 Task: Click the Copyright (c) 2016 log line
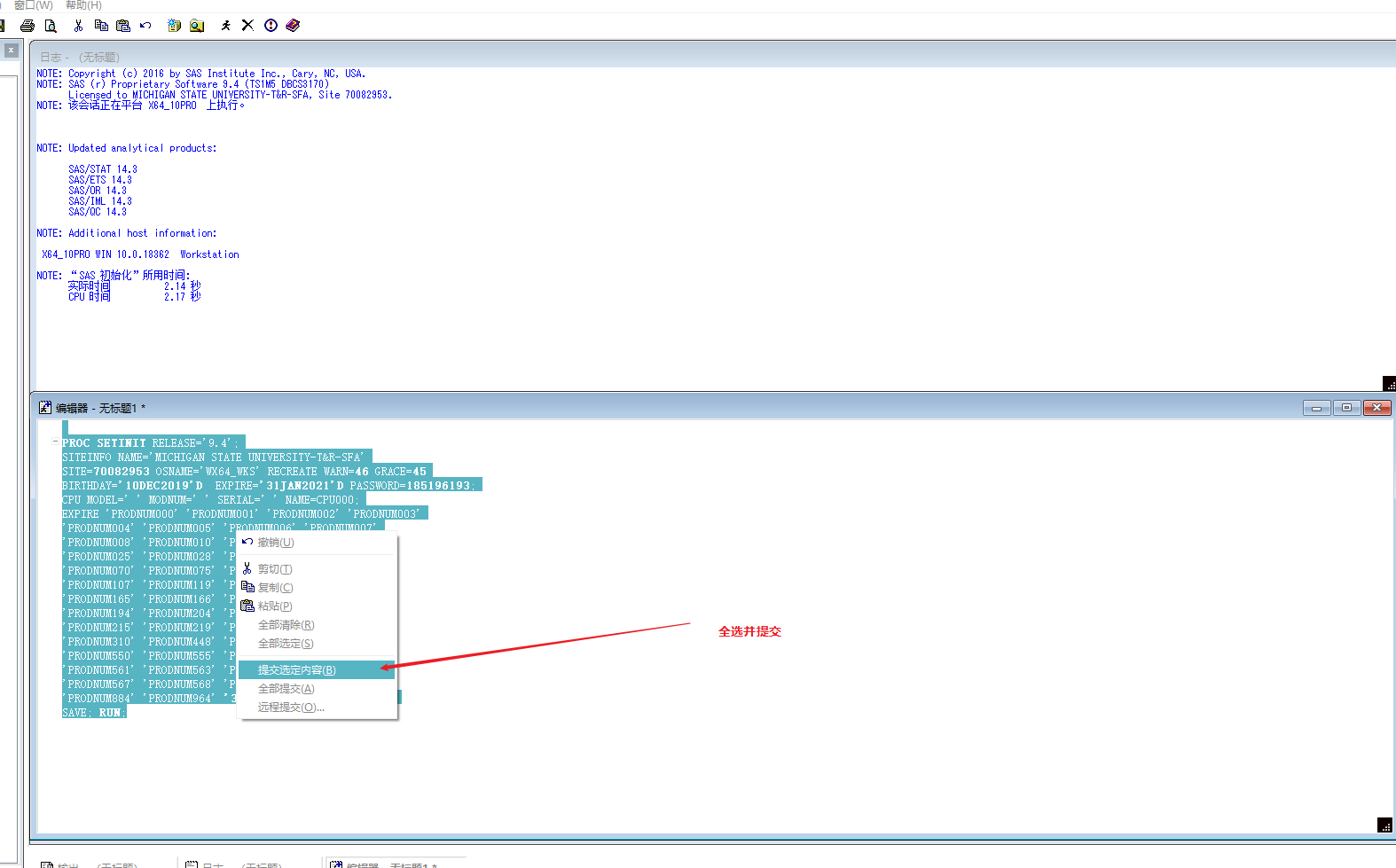coord(201,74)
